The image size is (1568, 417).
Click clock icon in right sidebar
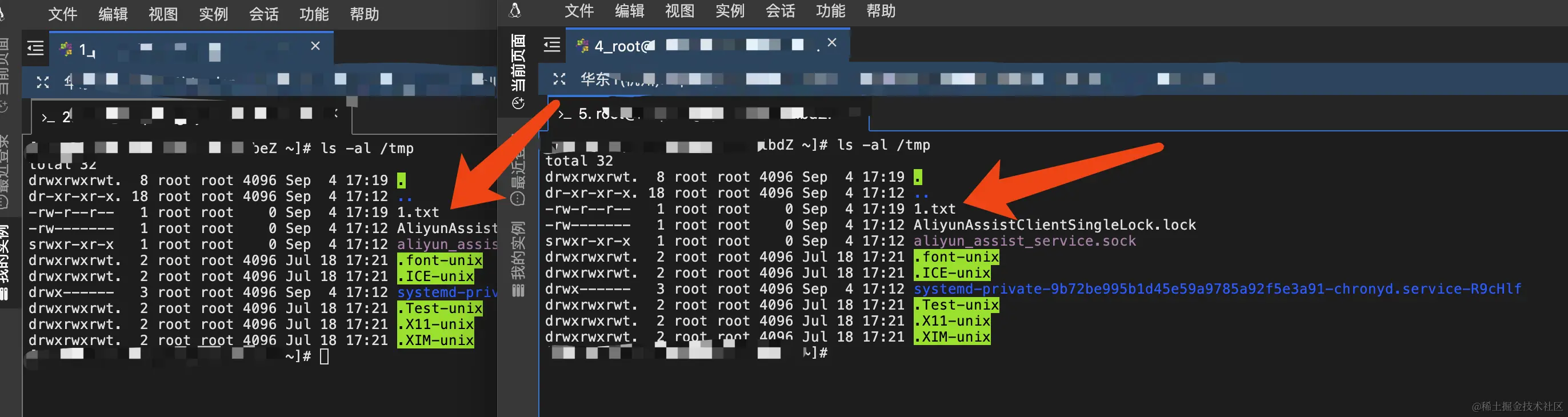point(518,103)
